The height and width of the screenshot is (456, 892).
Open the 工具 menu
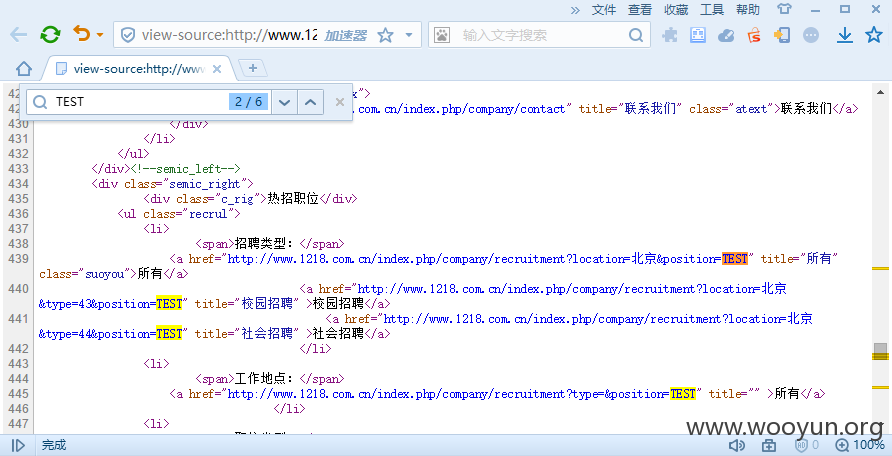[712, 10]
